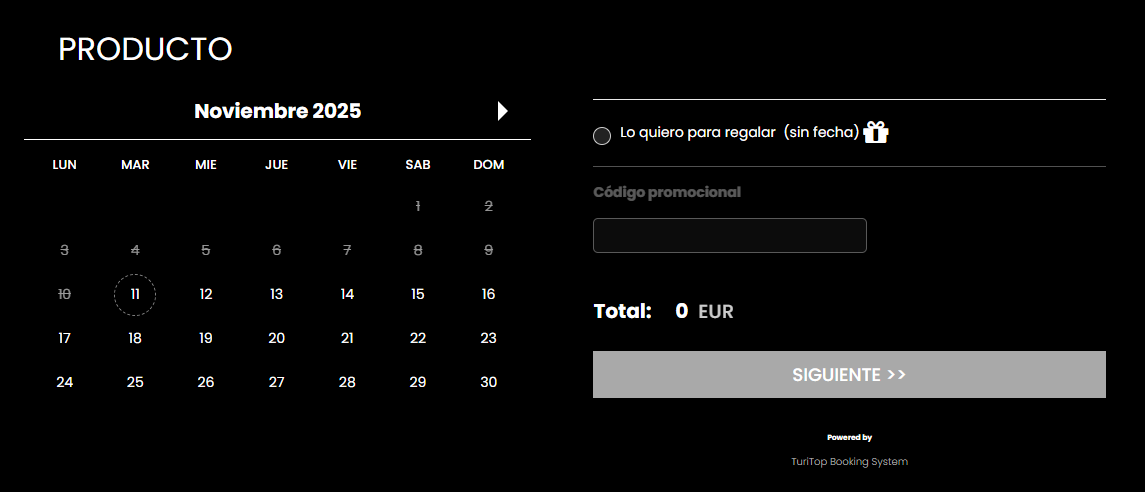Select the gift without date radio button

(x=602, y=136)
